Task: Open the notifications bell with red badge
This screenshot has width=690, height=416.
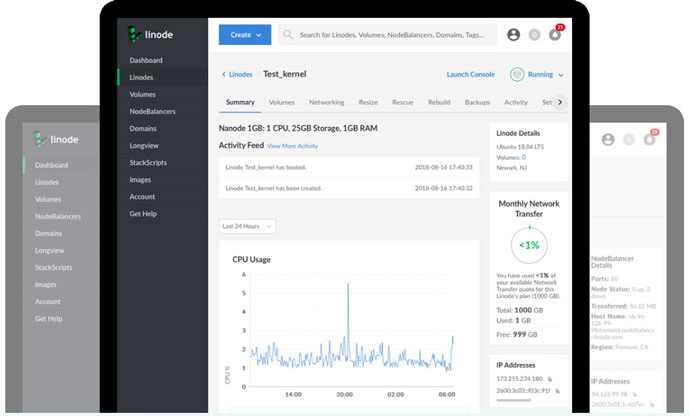Action: [555, 35]
